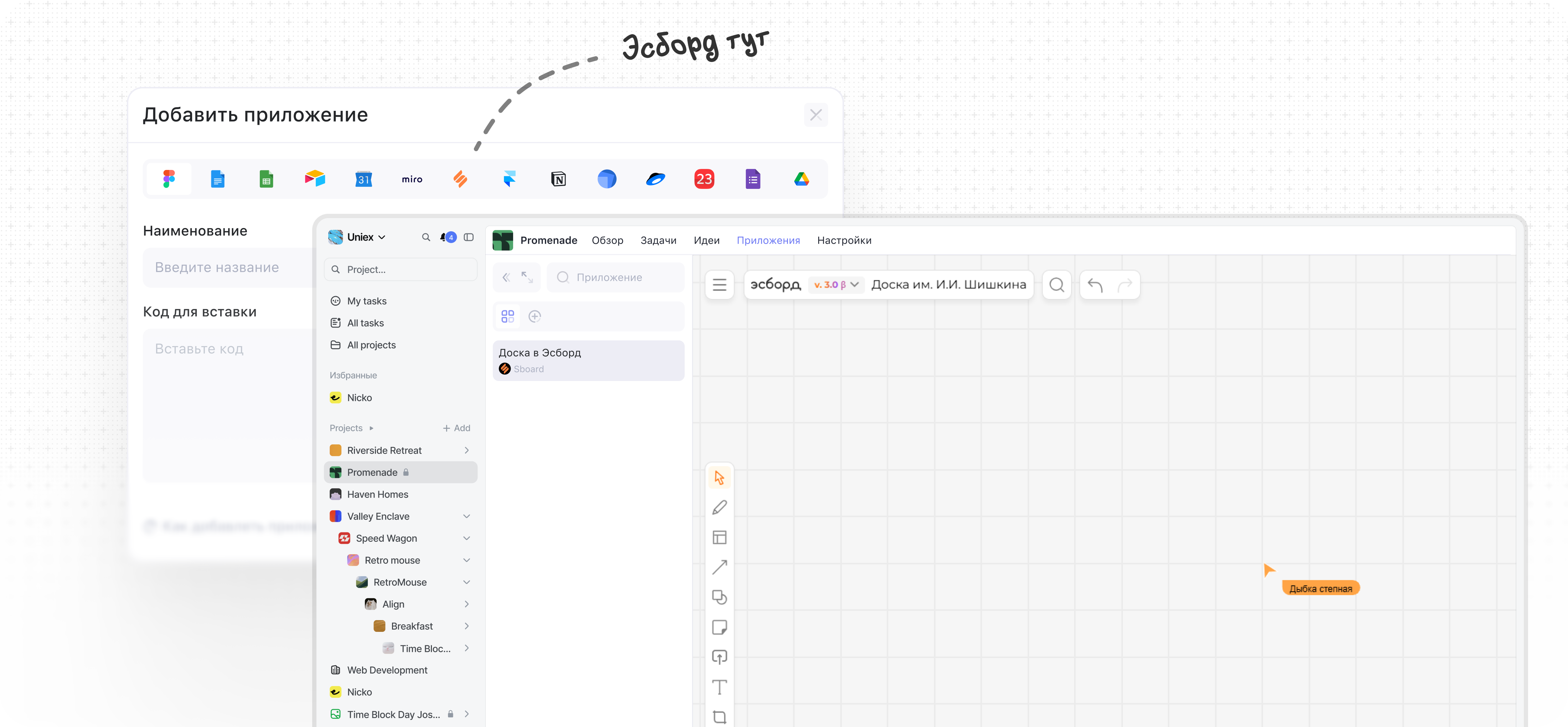1568x727 pixels.
Task: Switch to the Задачи tab
Action: (658, 241)
